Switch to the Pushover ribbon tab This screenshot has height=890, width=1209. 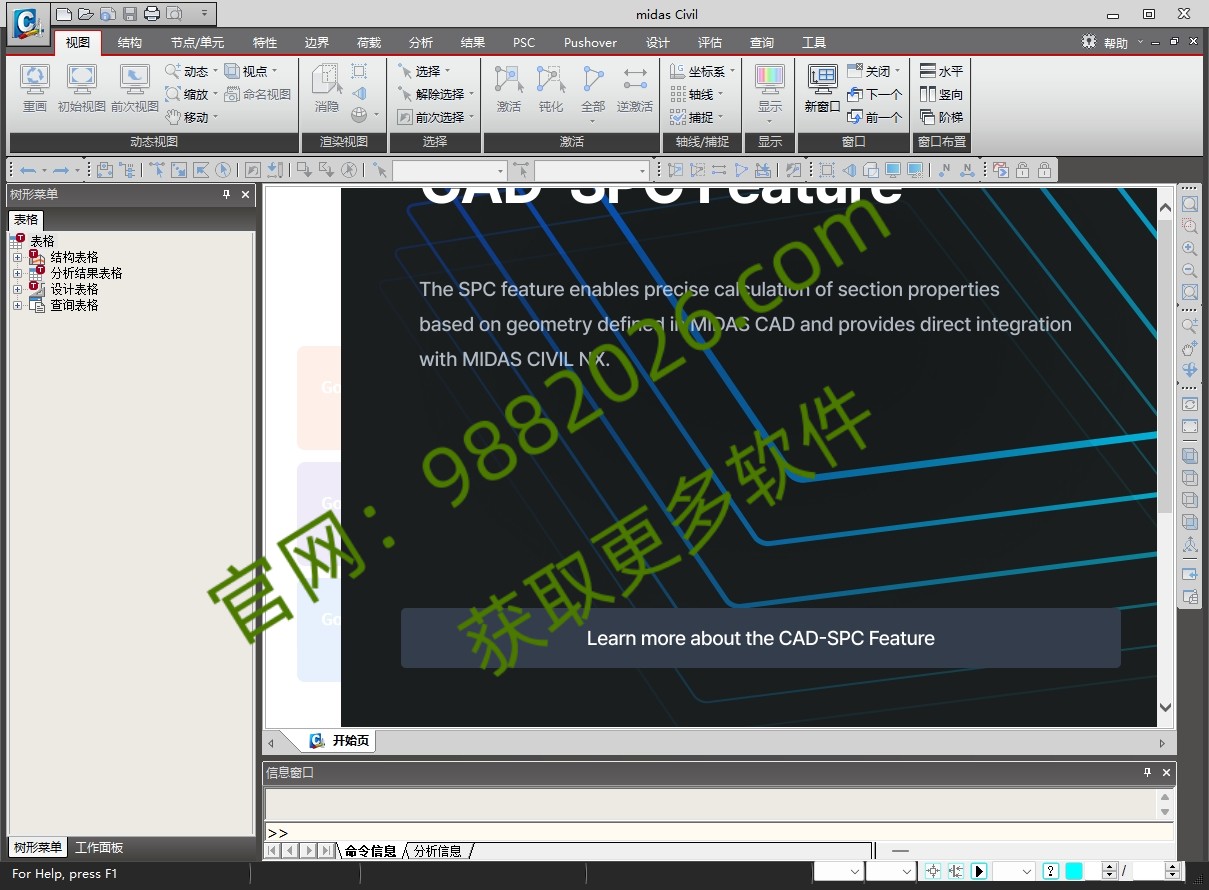coord(590,43)
